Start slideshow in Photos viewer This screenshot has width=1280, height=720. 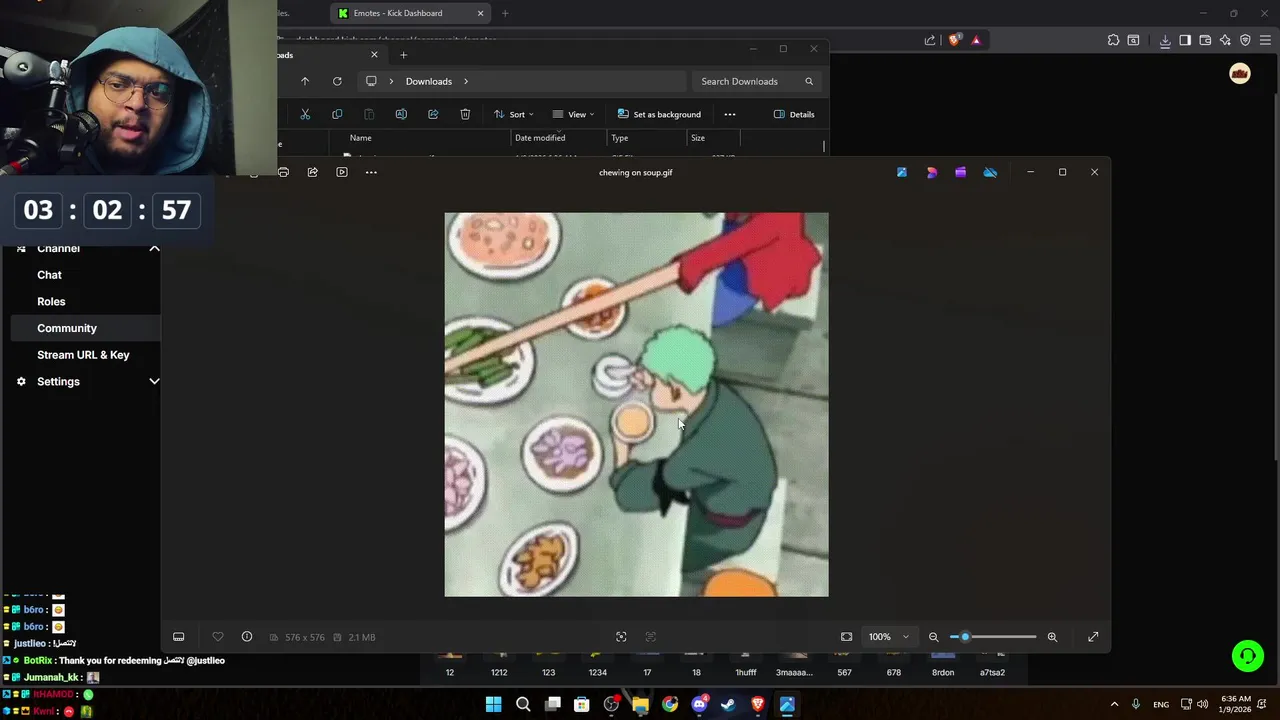(x=342, y=172)
